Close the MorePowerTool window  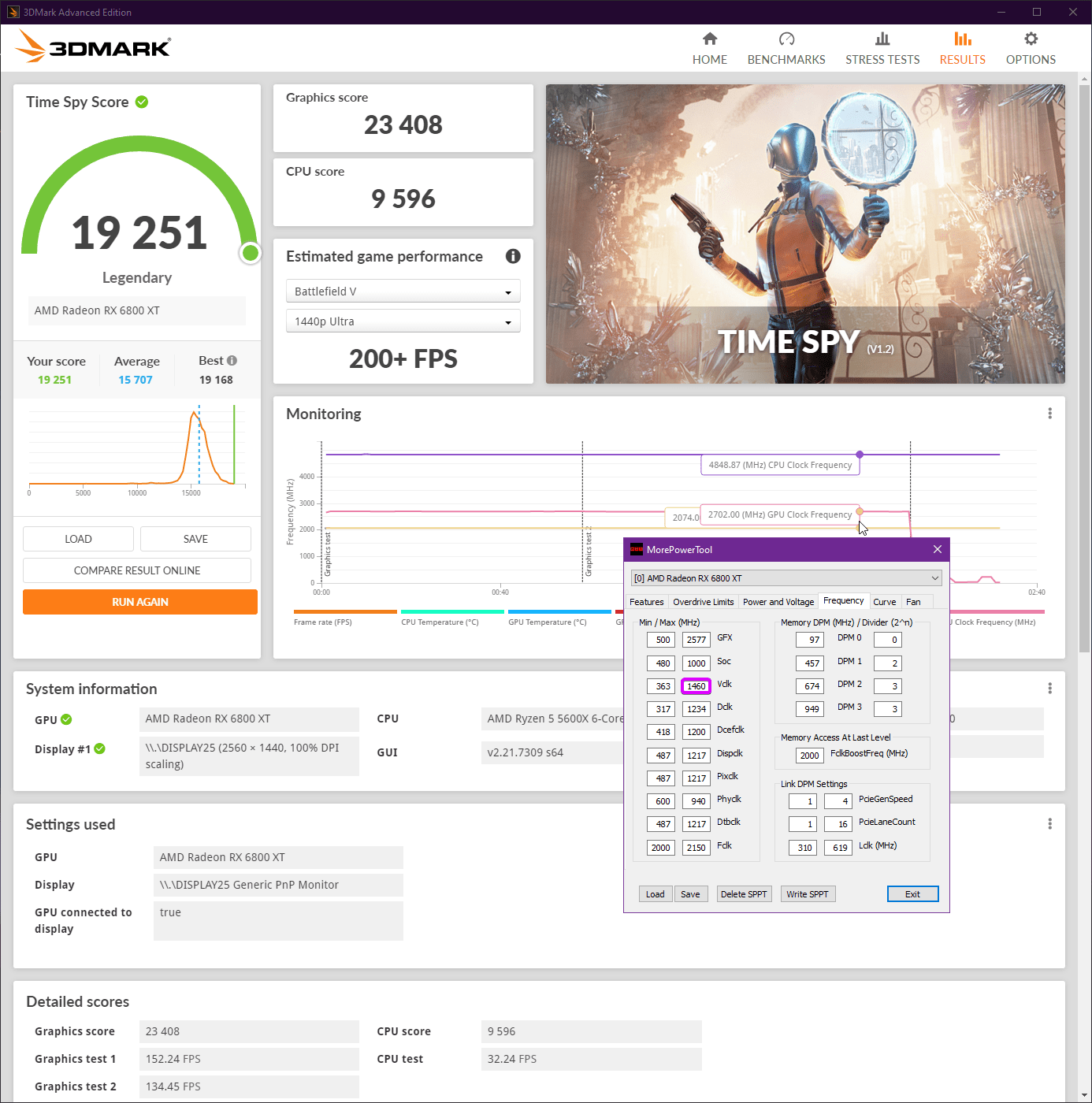point(937,549)
